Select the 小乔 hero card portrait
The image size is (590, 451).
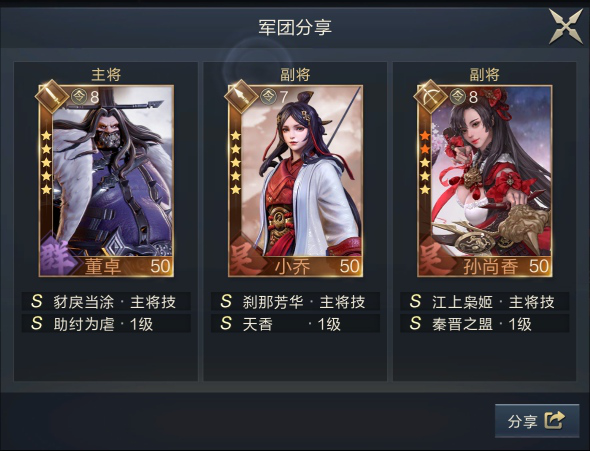click(x=296, y=181)
